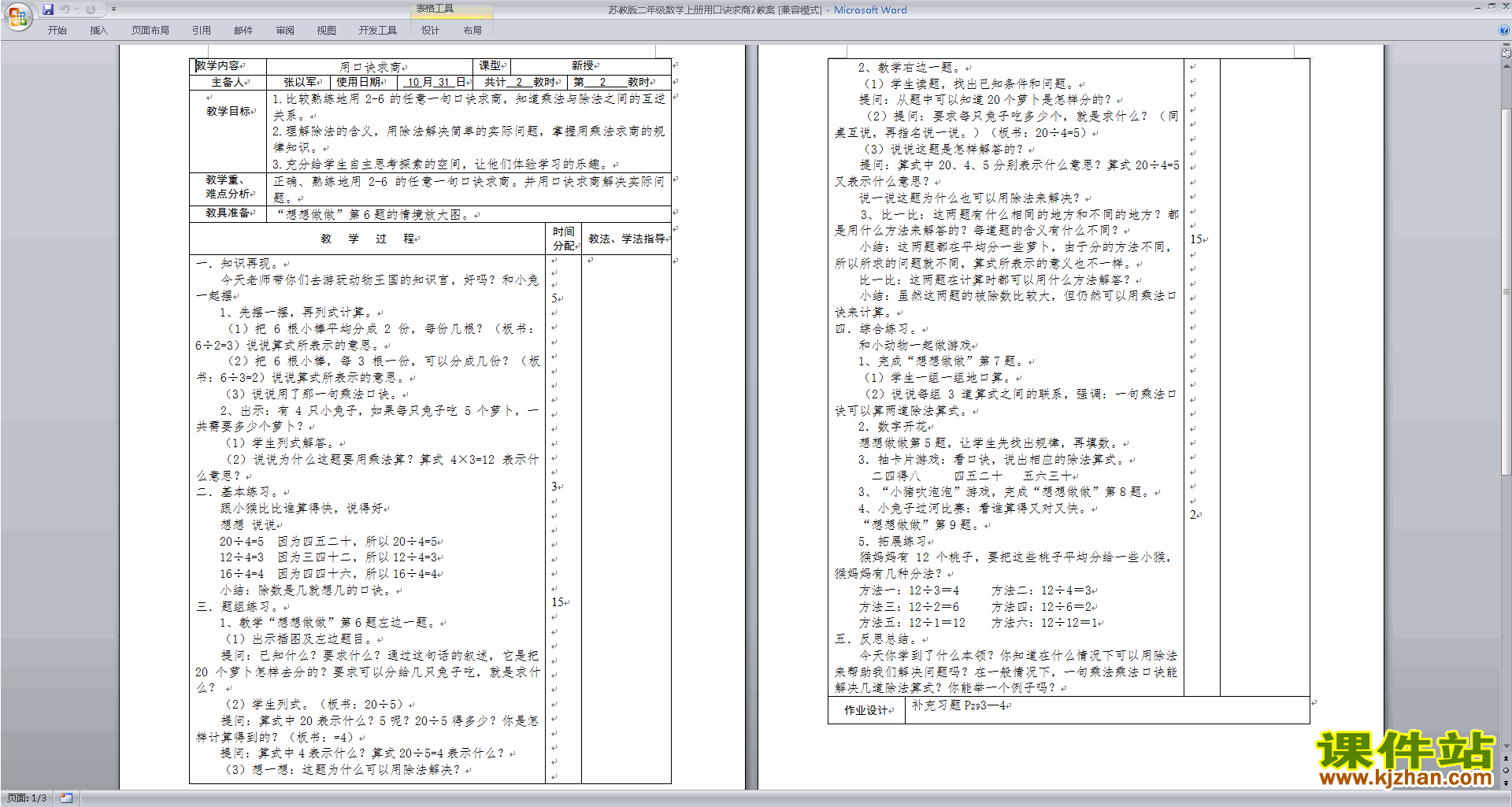The width and height of the screenshot is (1512, 807).
Task: Click the 作业设计 cell on page two
Action: (867, 710)
